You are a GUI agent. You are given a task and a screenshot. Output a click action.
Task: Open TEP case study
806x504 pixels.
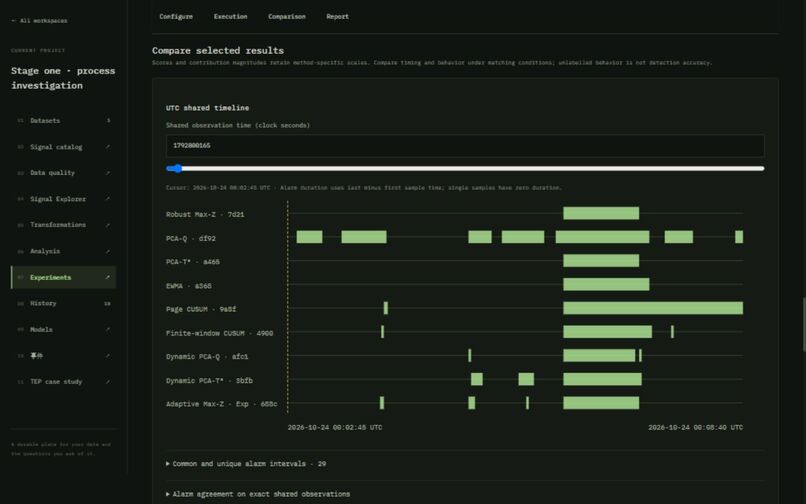(x=64, y=382)
